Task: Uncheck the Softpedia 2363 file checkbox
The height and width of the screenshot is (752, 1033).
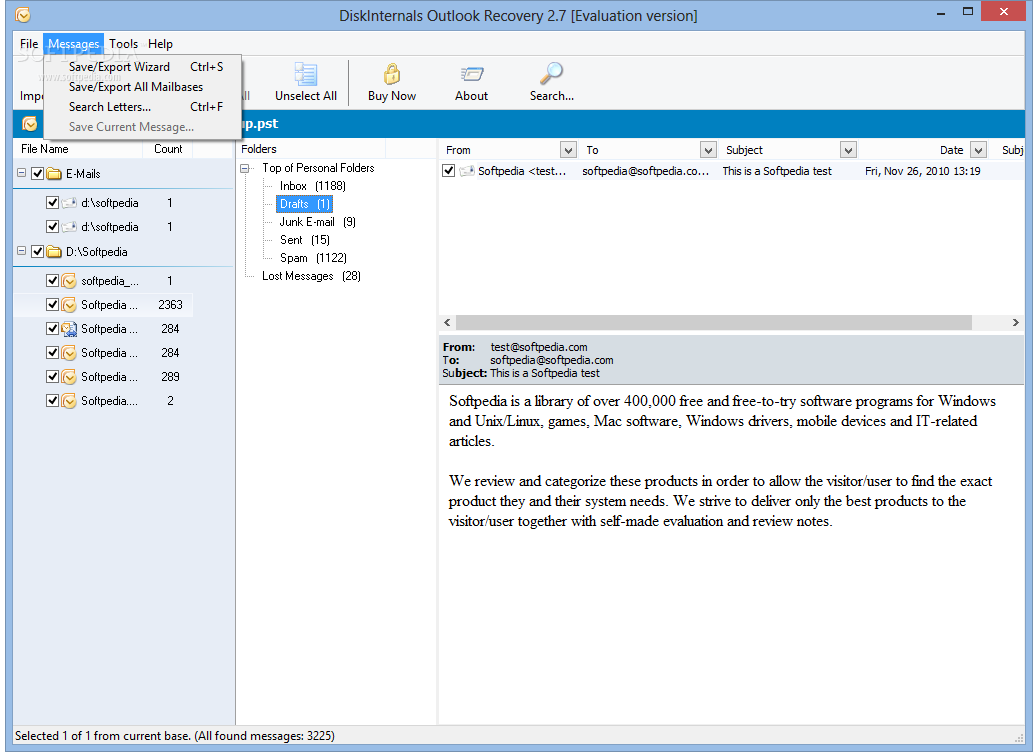Action: pos(53,304)
